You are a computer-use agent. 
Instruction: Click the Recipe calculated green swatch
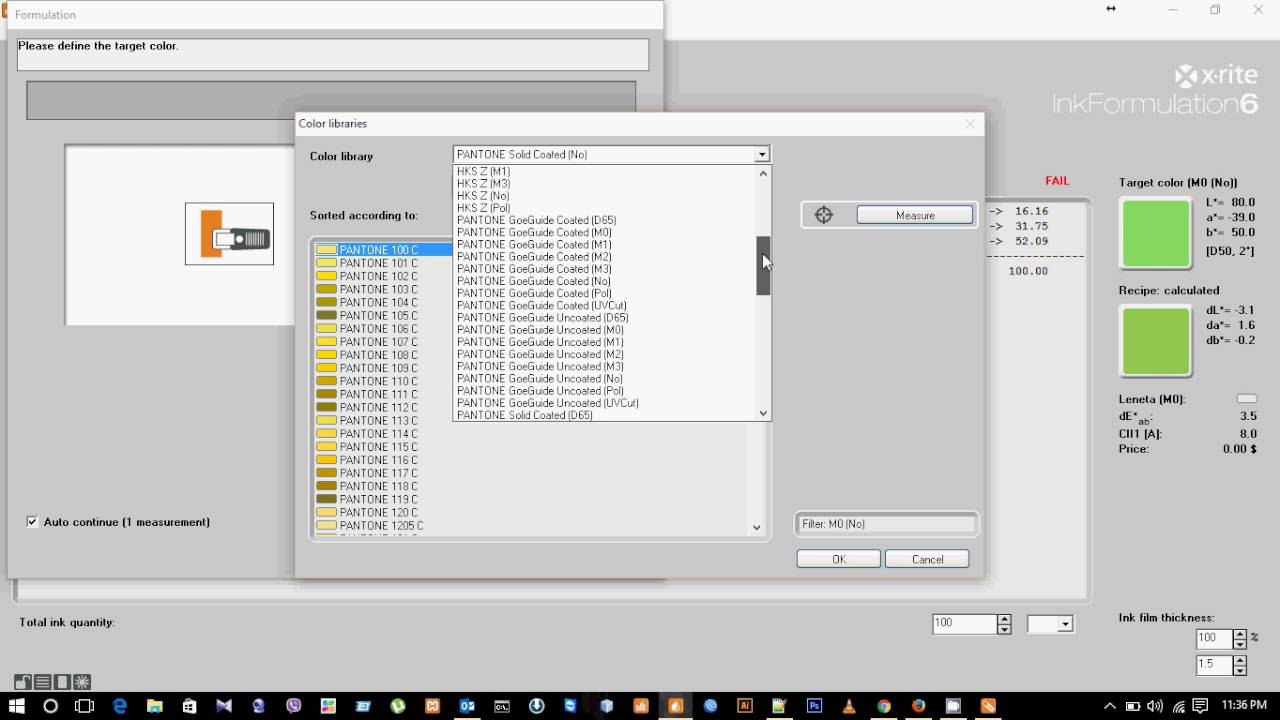pyautogui.click(x=1155, y=341)
